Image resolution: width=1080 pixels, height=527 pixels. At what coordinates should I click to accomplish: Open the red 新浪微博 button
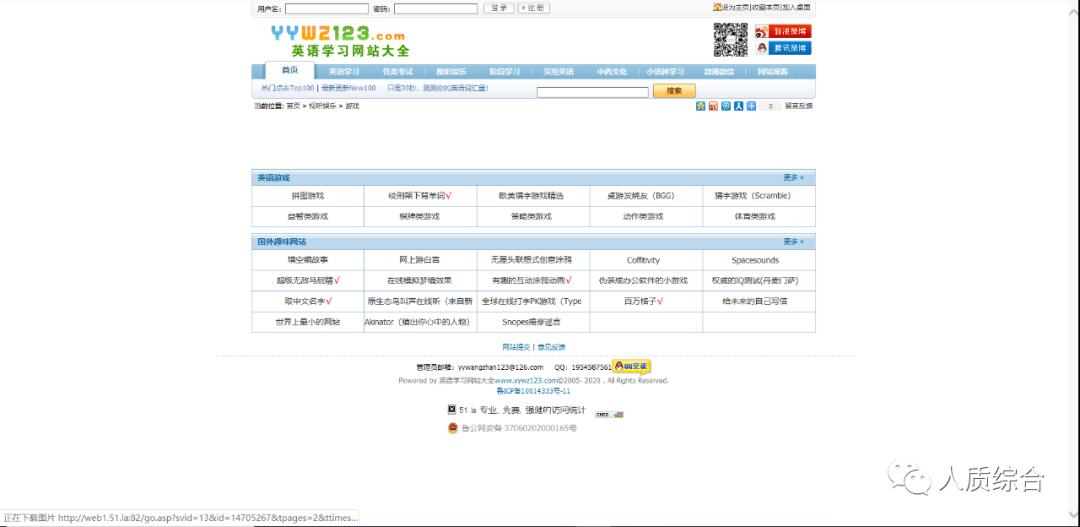coord(783,32)
